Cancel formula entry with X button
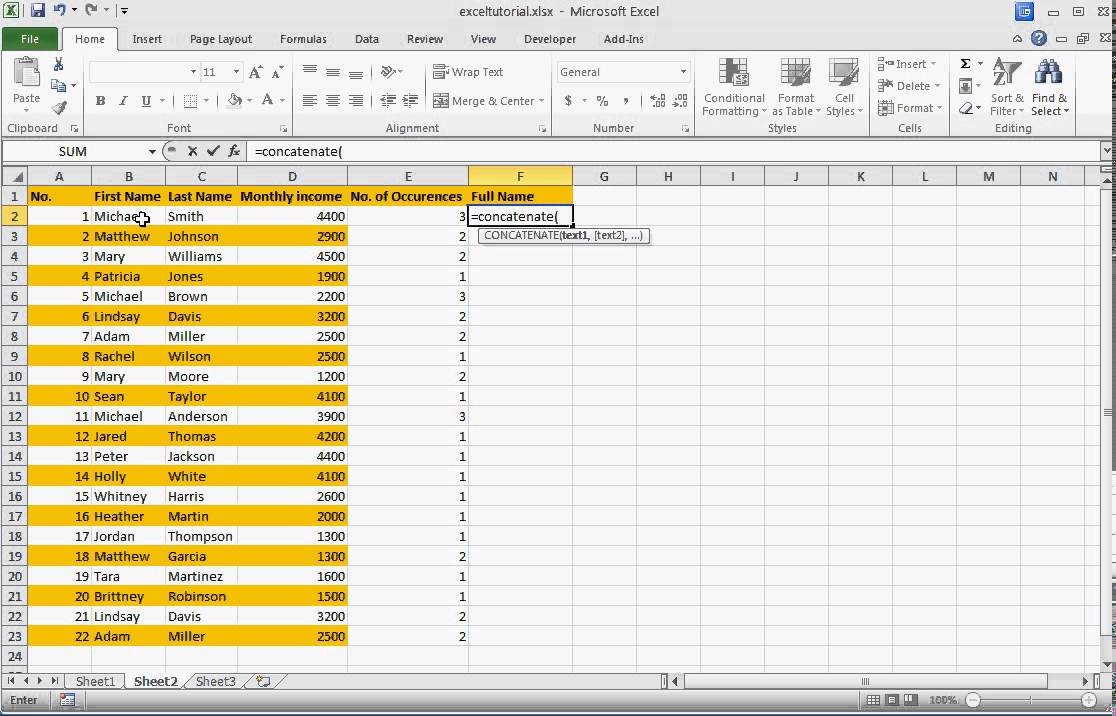The image size is (1116, 716). [192, 151]
